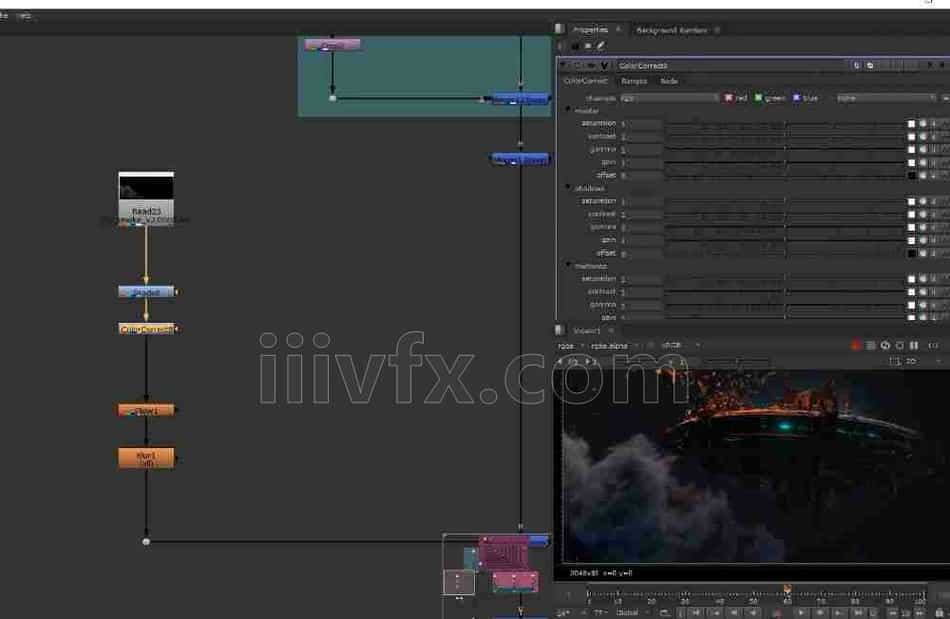Toggle the red channel checkbox
The width and height of the screenshot is (950, 619).
pyautogui.click(x=728, y=98)
